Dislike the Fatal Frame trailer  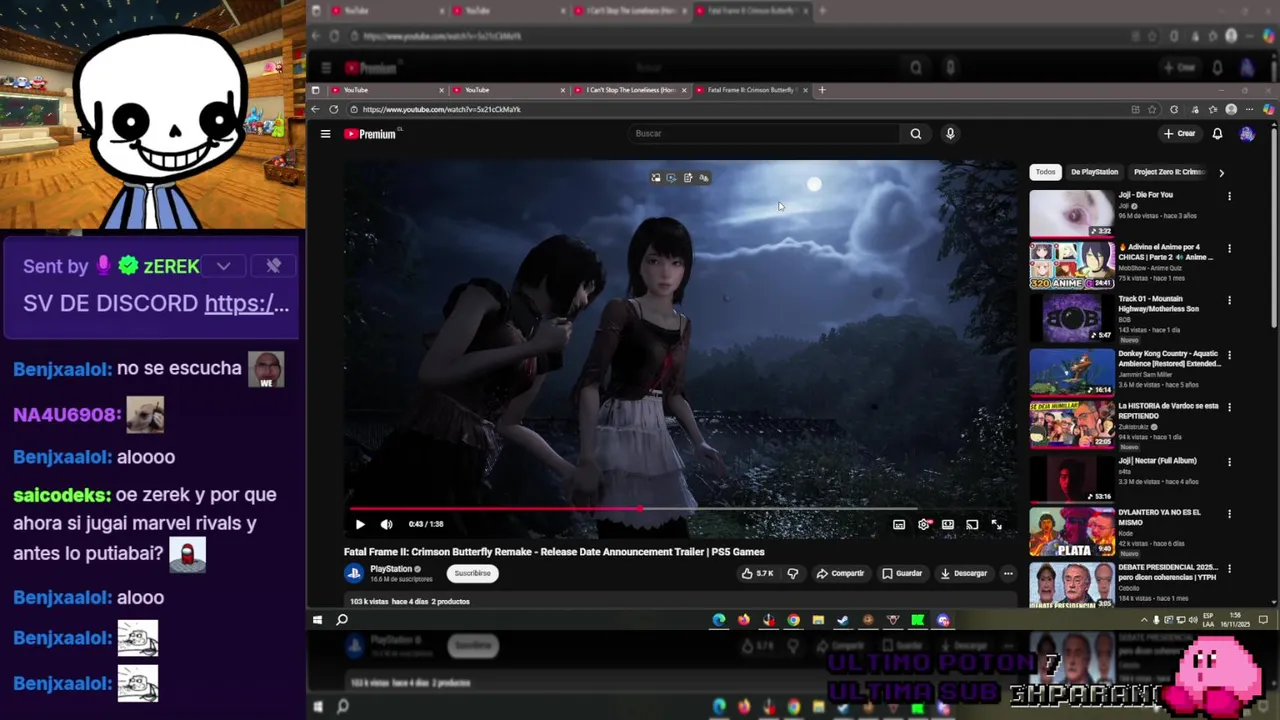click(x=793, y=574)
